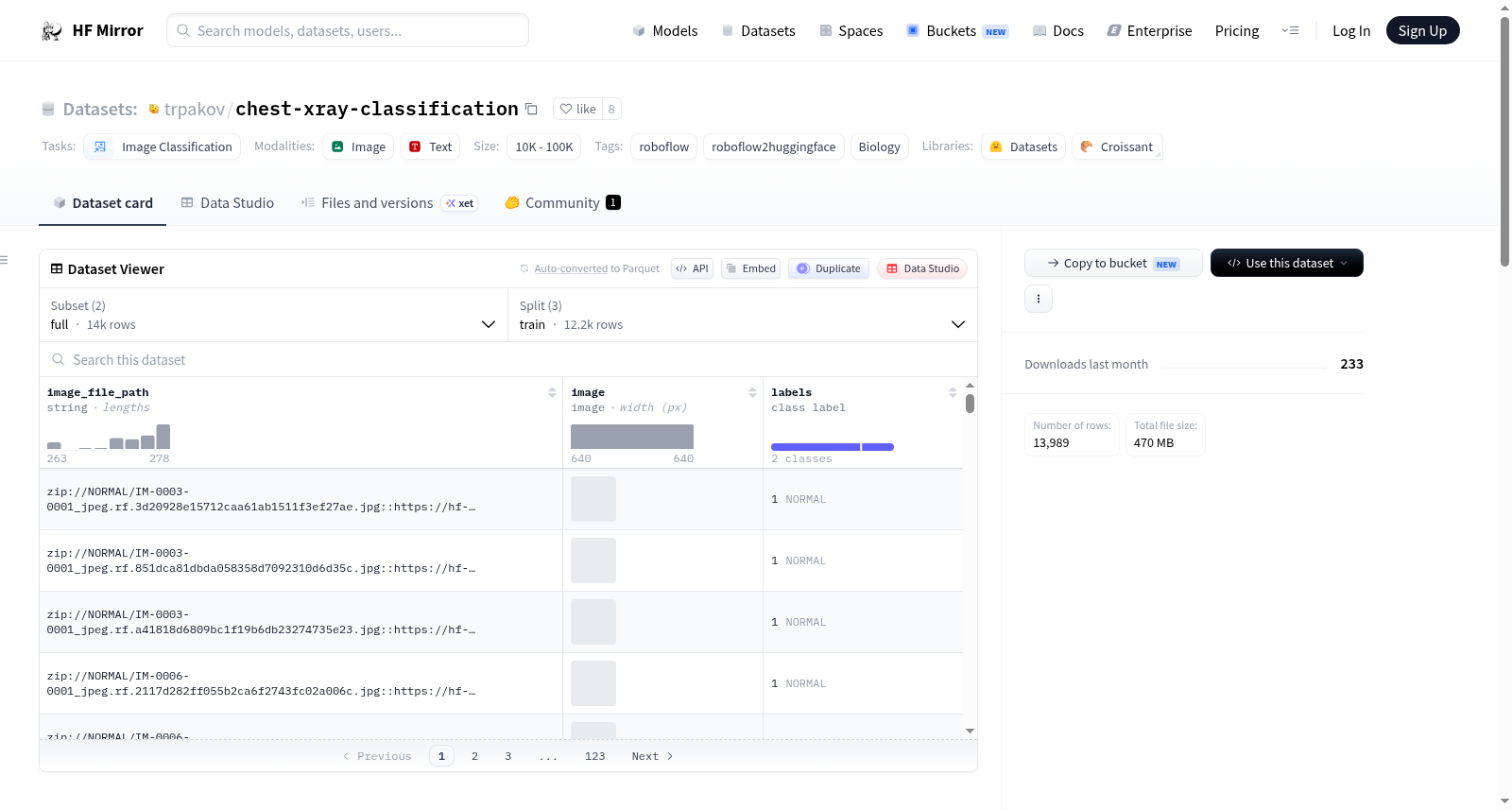Click the table vertical scrollbar thumb
The image size is (1512, 810).
pos(970,404)
